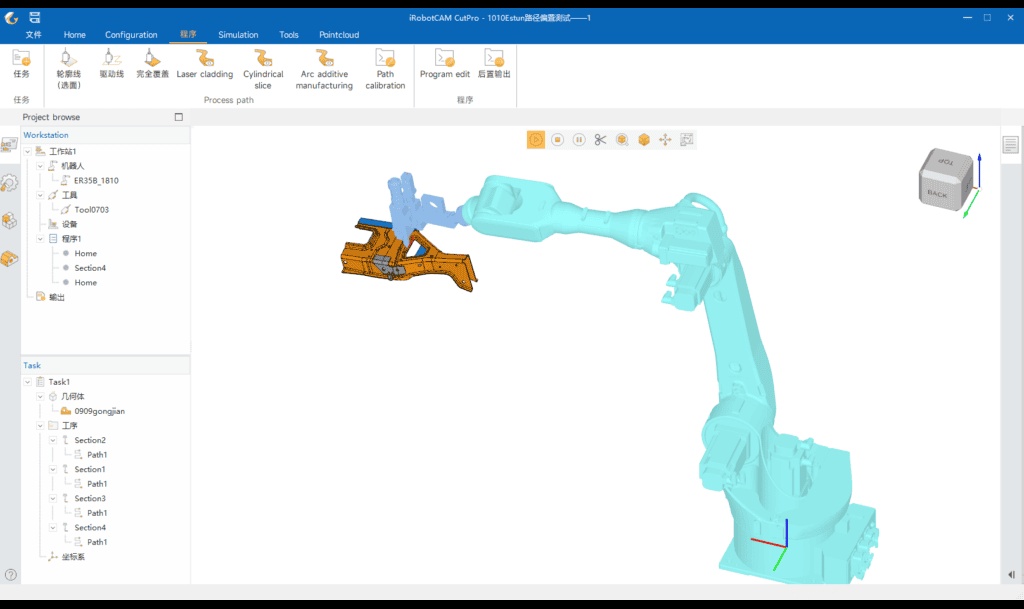Float the Project browse panel via its square button
The image size is (1024, 609).
(x=179, y=117)
